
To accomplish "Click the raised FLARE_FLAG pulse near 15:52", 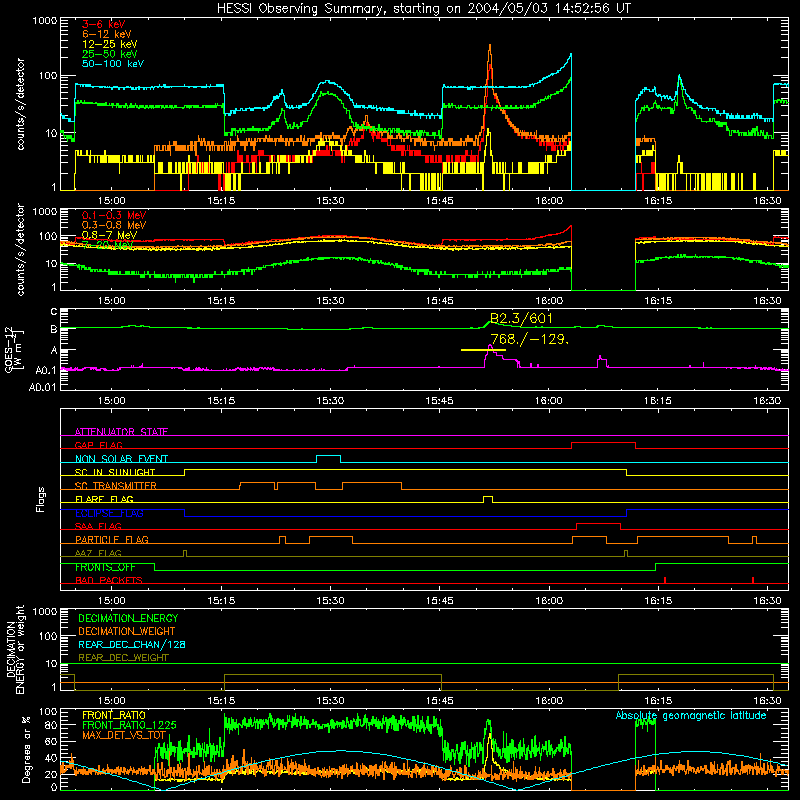I will pyautogui.click(x=488, y=497).
